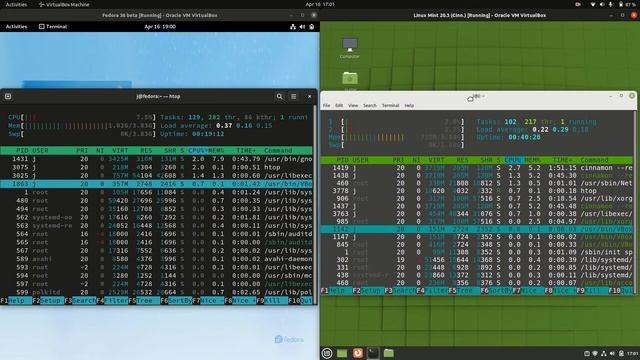Screen dimensions: 640x360
Task: Open the Terminal menu in the Mint terminal
Action: pyautogui.click(x=391, y=105)
